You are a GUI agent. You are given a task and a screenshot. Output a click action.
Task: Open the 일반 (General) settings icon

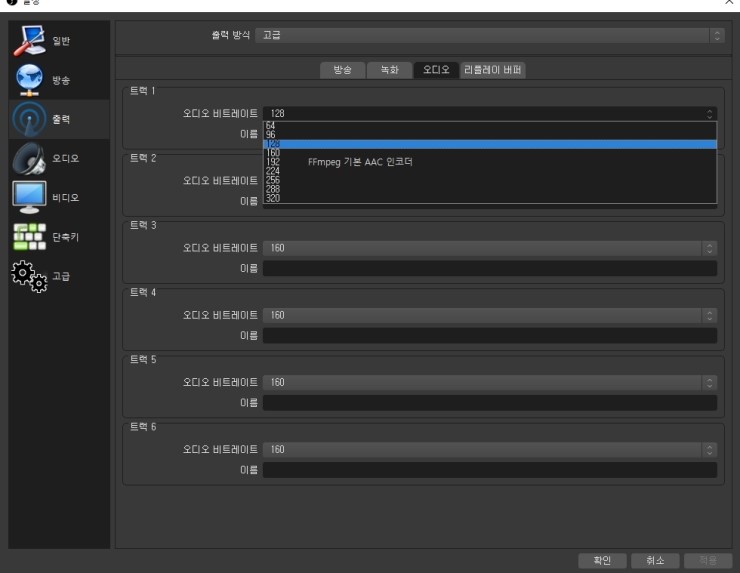(x=29, y=41)
